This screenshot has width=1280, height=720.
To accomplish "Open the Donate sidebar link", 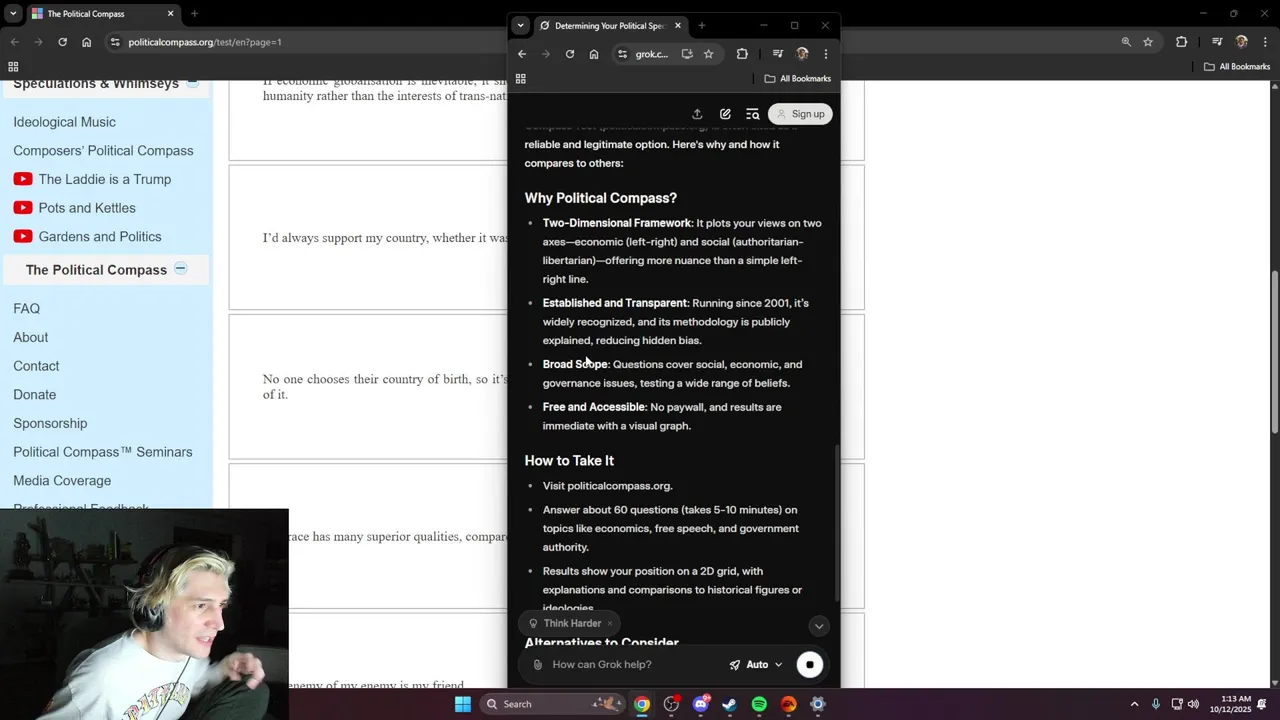I will click(34, 395).
